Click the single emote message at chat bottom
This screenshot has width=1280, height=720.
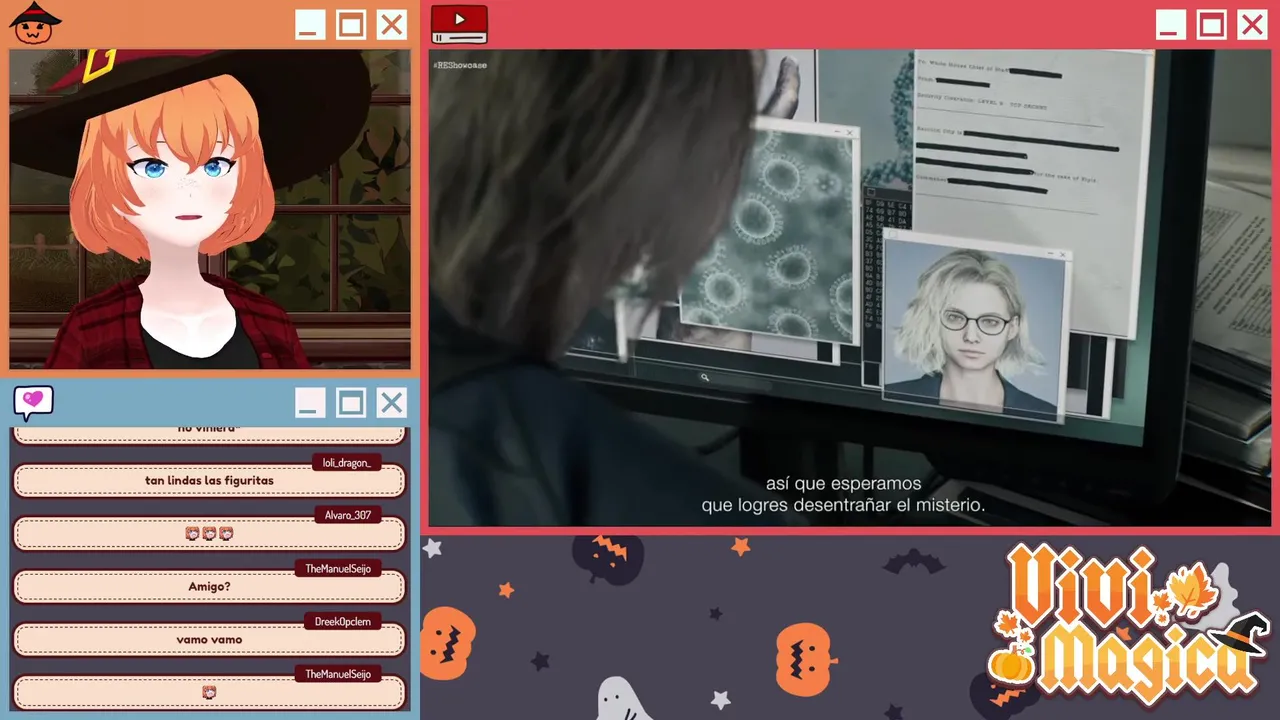pyautogui.click(x=209, y=692)
